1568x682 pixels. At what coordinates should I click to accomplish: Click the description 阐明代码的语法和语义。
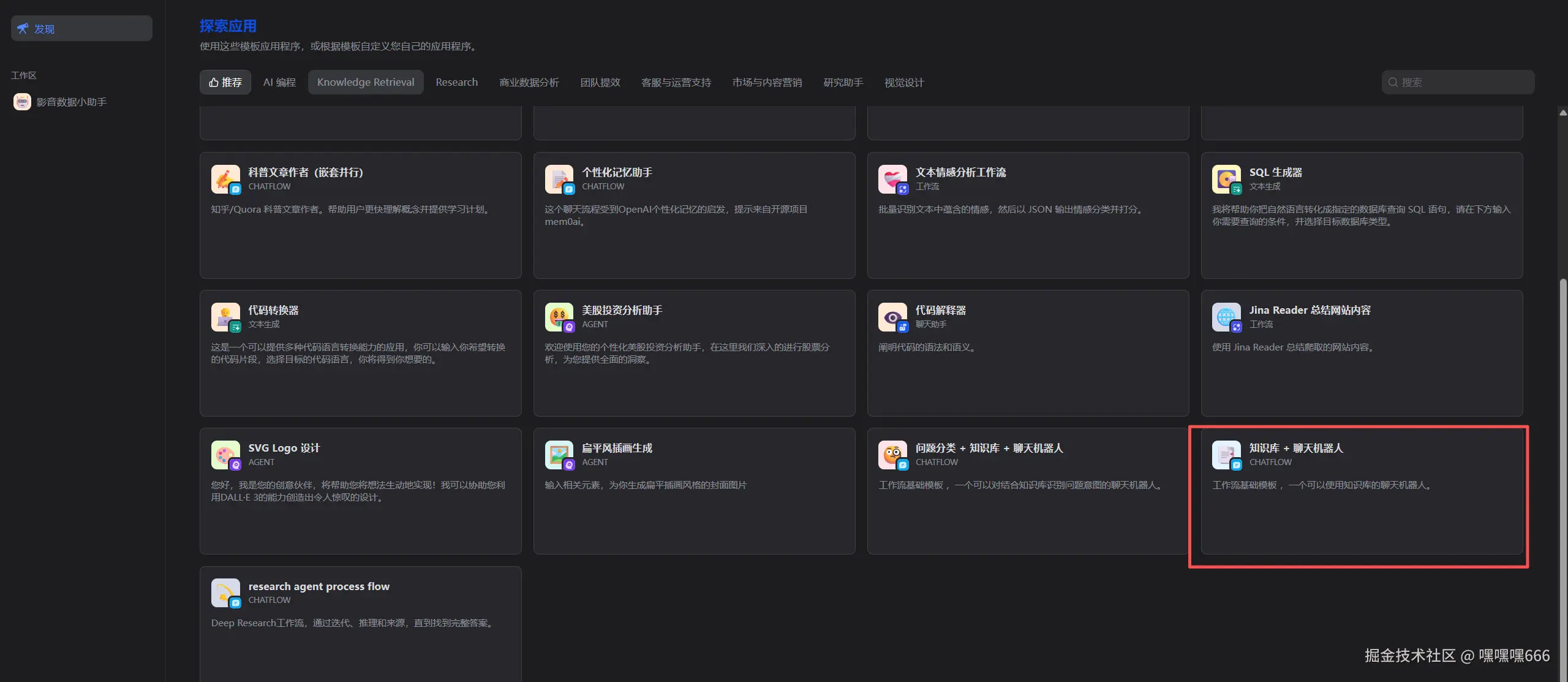(929, 347)
